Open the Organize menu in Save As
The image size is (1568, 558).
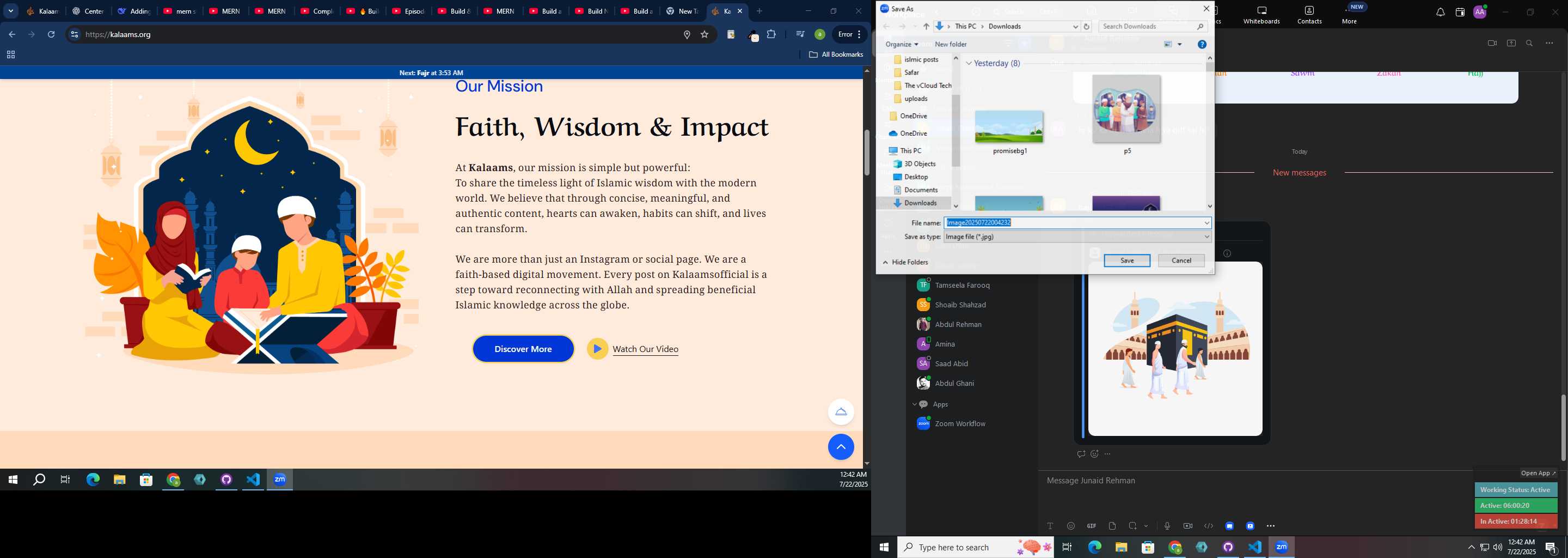point(902,45)
